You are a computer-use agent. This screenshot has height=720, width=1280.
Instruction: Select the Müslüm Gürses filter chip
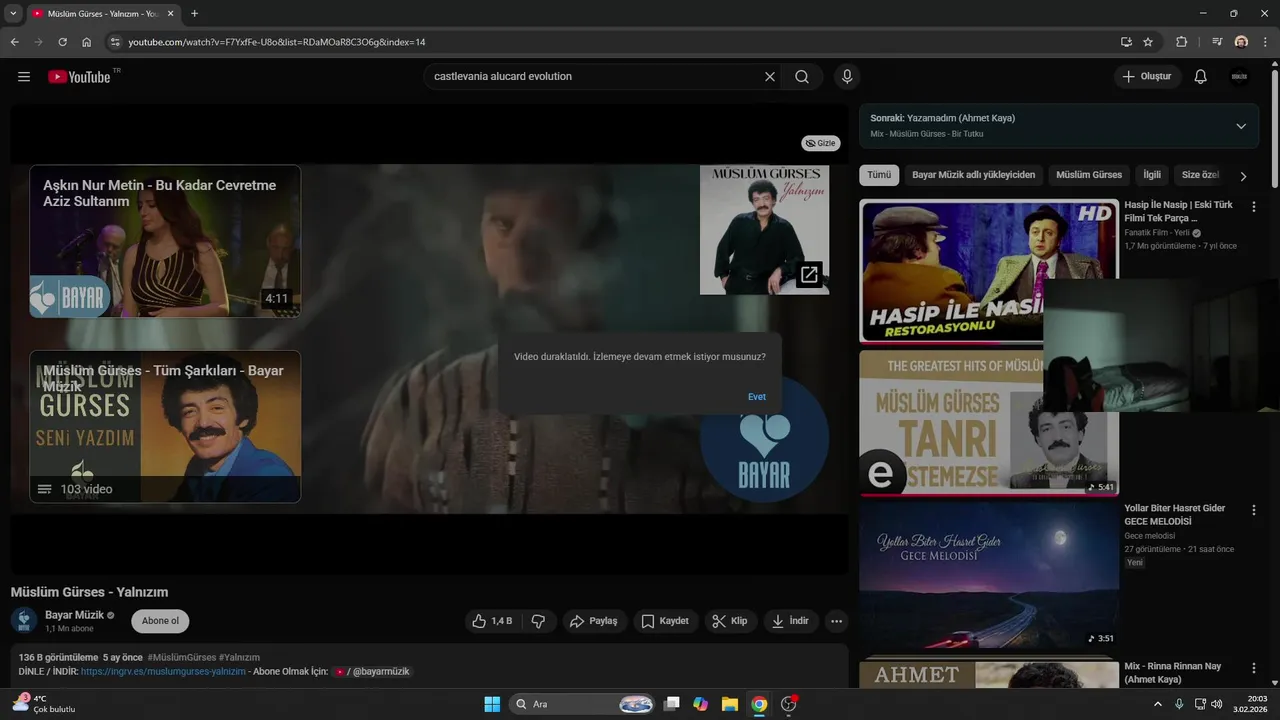(x=1089, y=175)
